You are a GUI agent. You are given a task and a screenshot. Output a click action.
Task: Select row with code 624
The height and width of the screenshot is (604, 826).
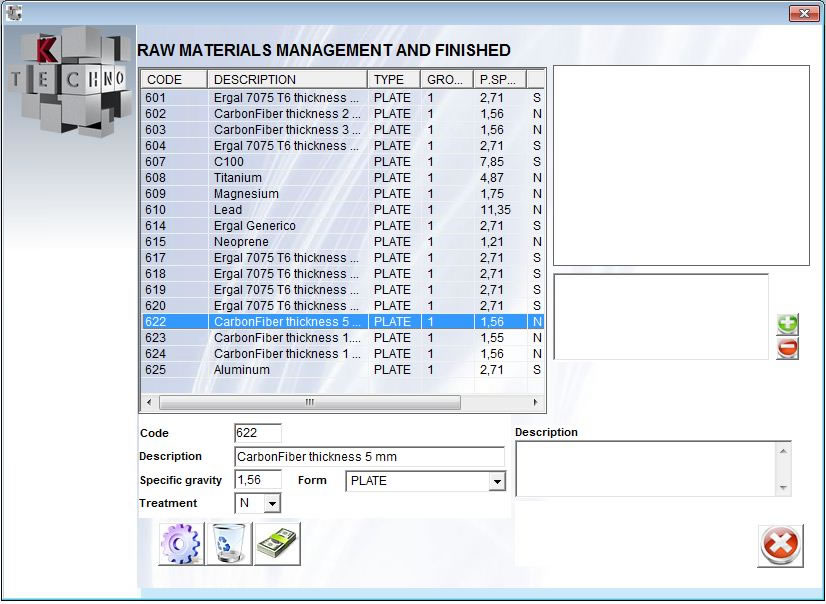click(x=343, y=354)
